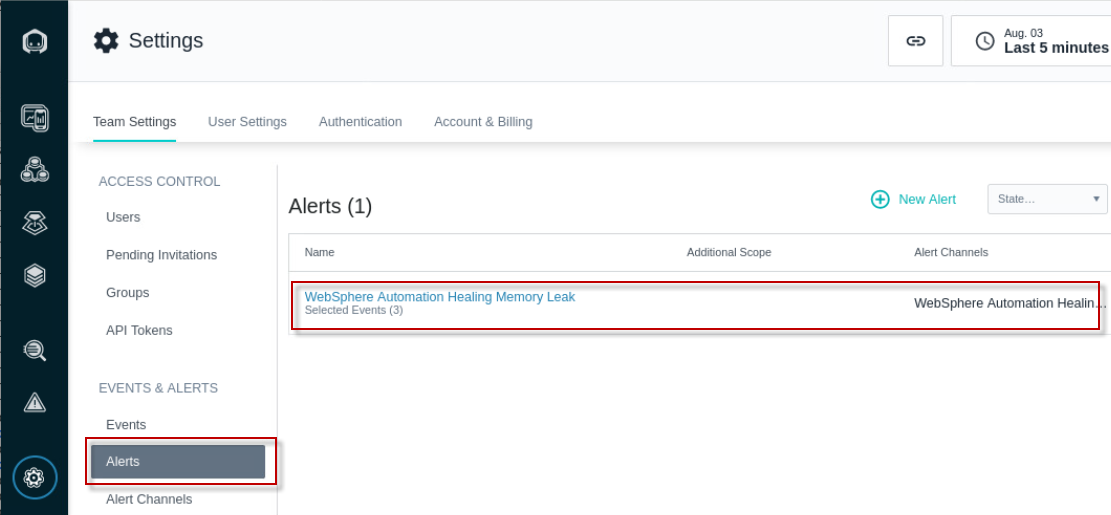Switch to the User Settings tab
Screen dimensions: 1111x515
click(247, 122)
